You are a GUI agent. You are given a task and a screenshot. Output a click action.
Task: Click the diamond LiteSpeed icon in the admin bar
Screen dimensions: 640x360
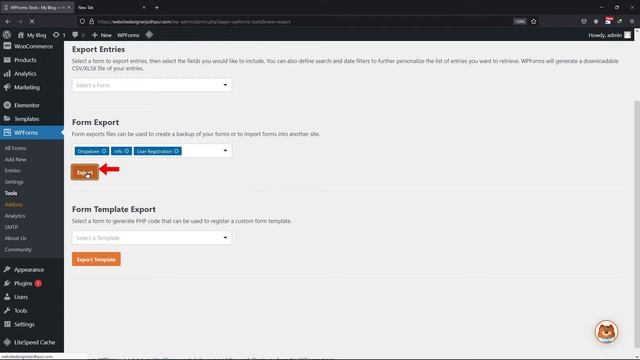(149, 35)
